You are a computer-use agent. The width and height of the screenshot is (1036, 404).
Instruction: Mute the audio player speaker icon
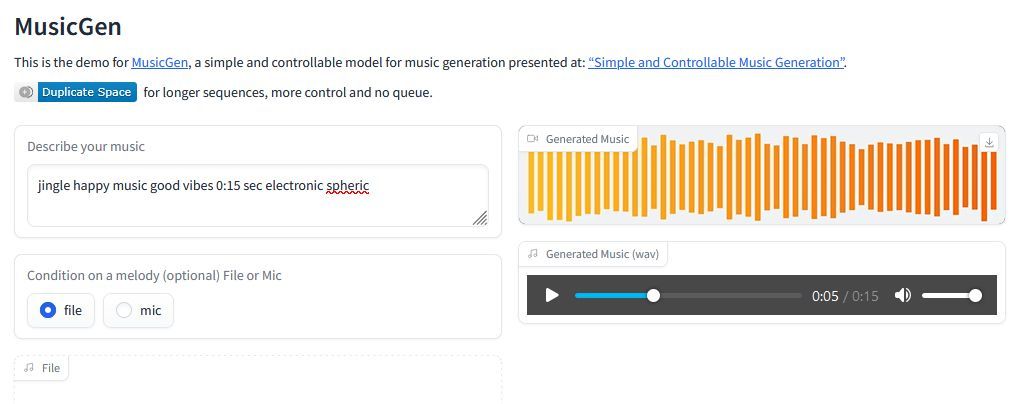tap(903, 295)
